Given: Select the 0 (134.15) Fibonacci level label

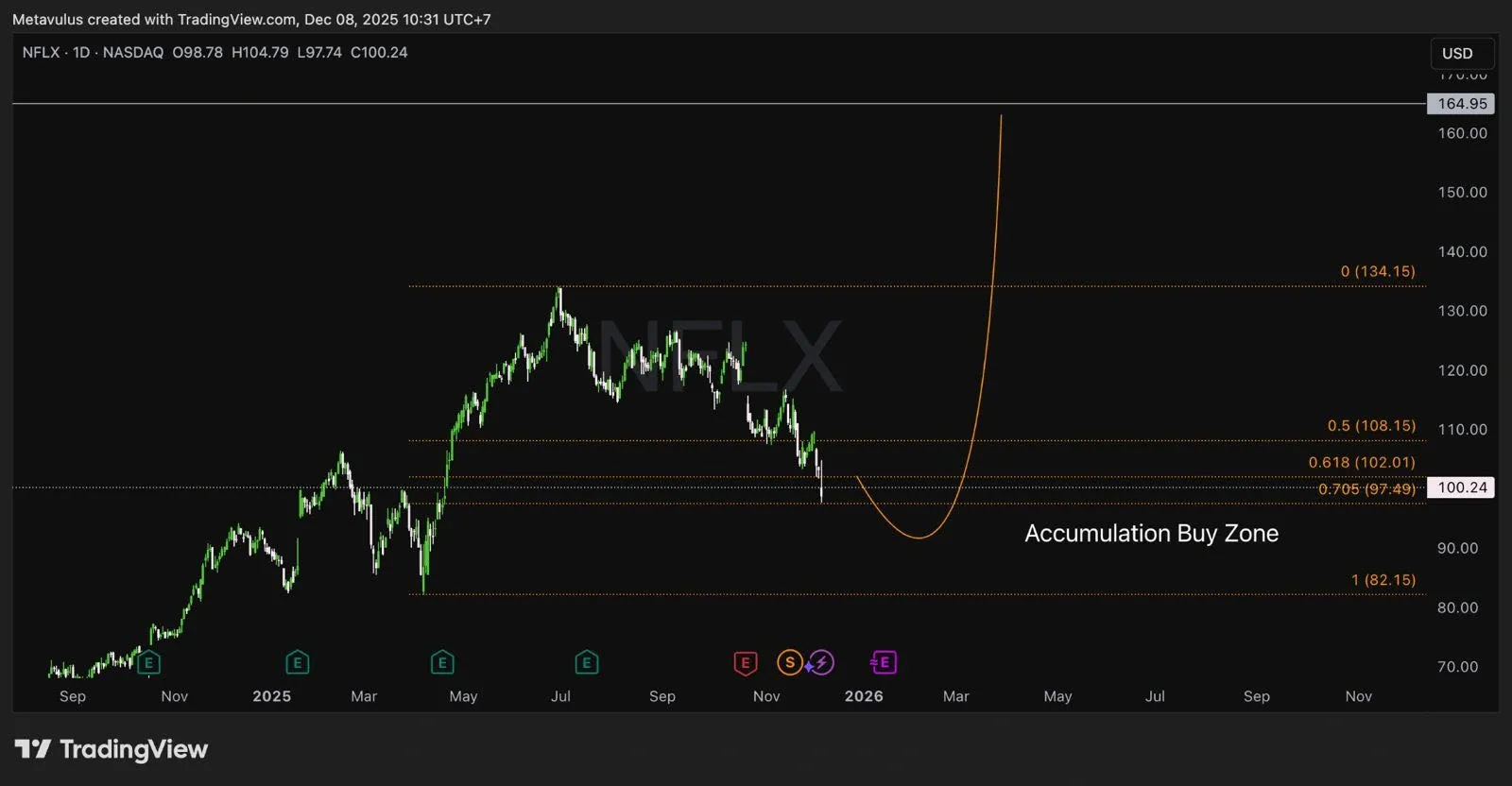Looking at the screenshot, I should [1378, 272].
